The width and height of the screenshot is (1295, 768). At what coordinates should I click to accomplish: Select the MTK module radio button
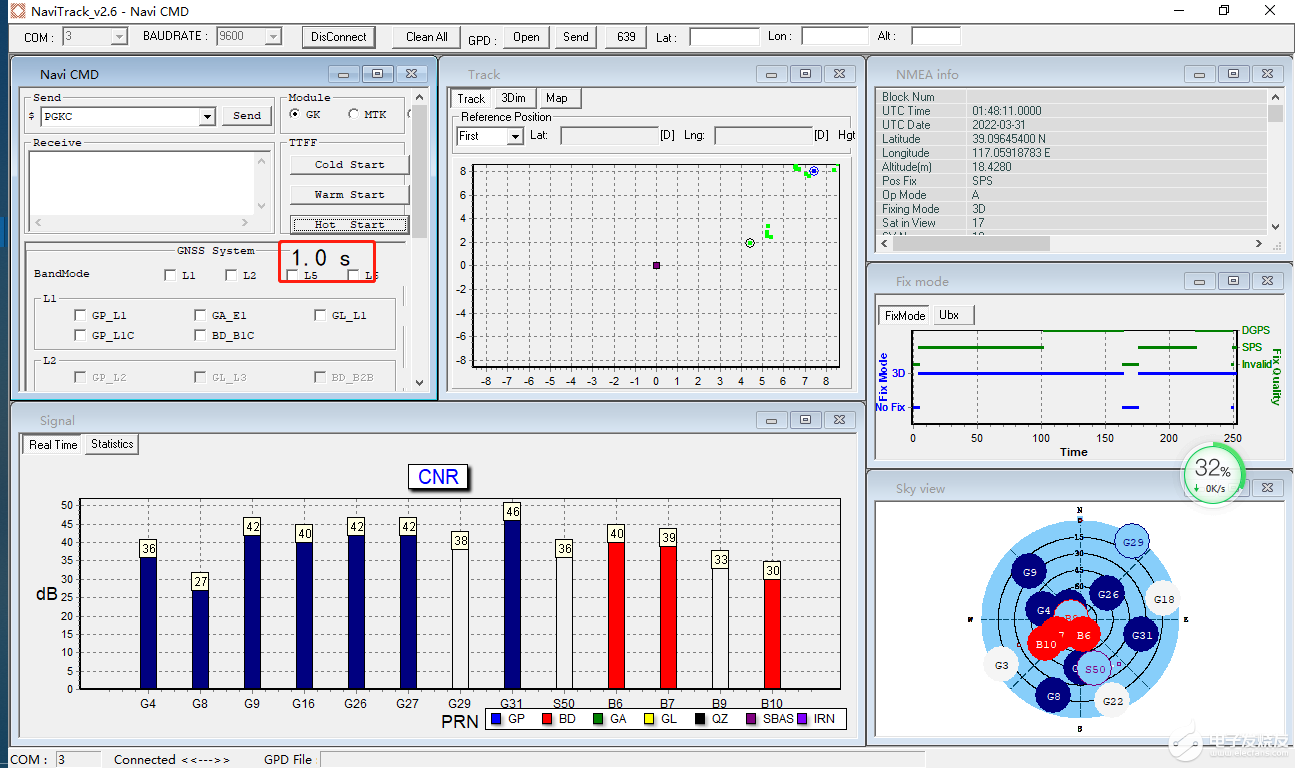[x=354, y=114]
